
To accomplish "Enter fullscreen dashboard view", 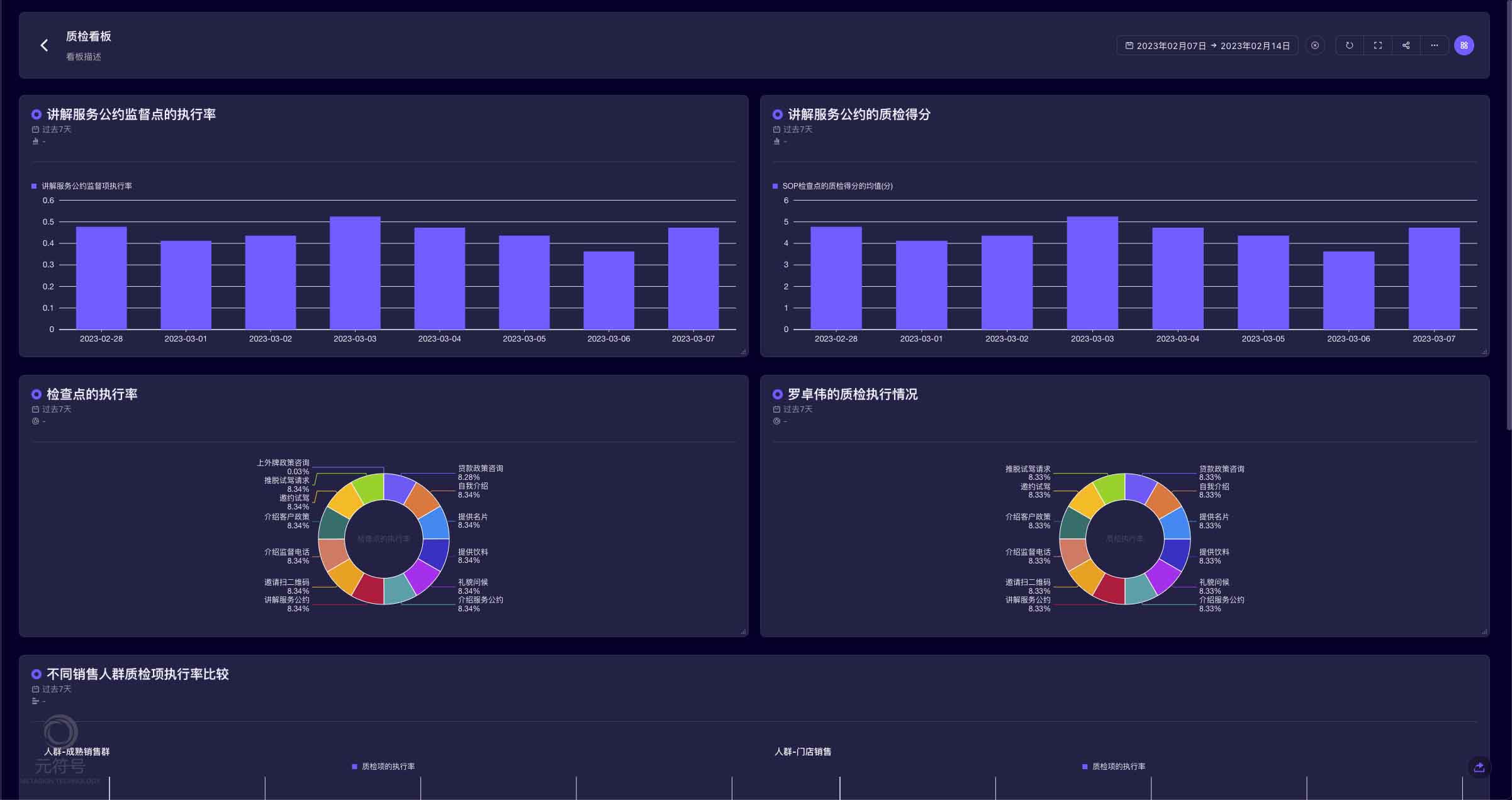I will 1377,45.
